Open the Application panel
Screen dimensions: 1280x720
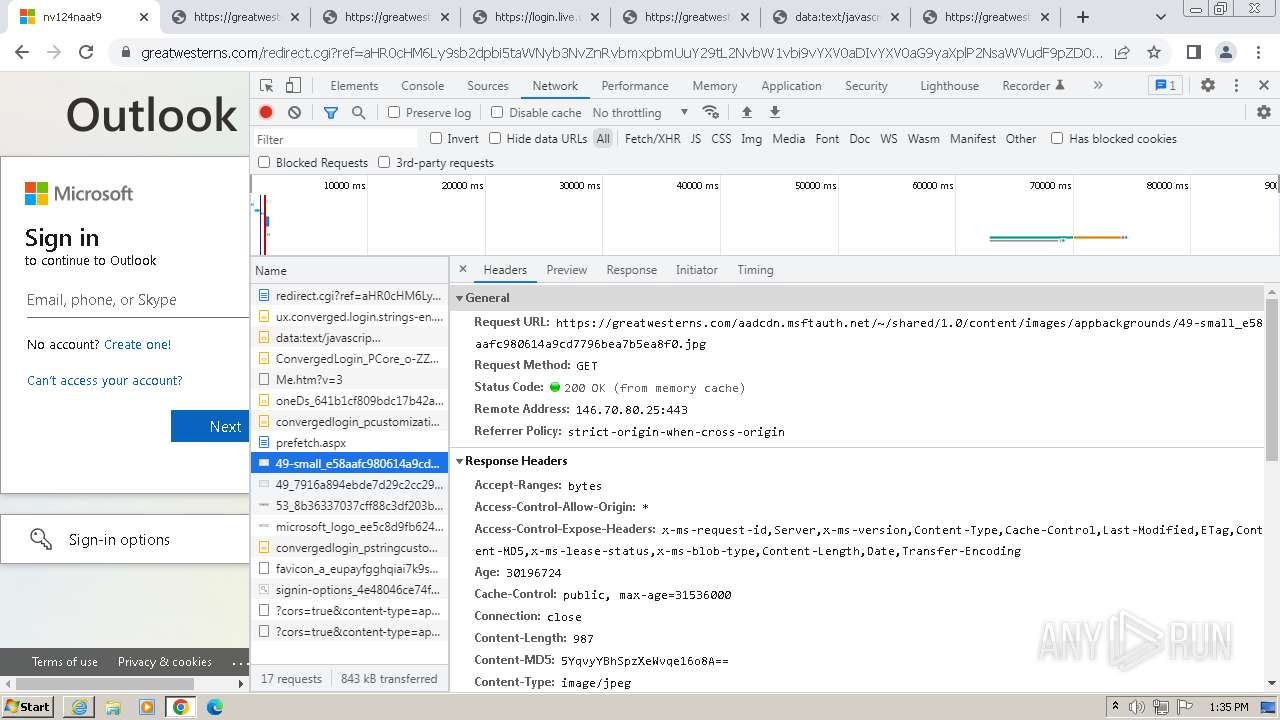[x=791, y=86]
